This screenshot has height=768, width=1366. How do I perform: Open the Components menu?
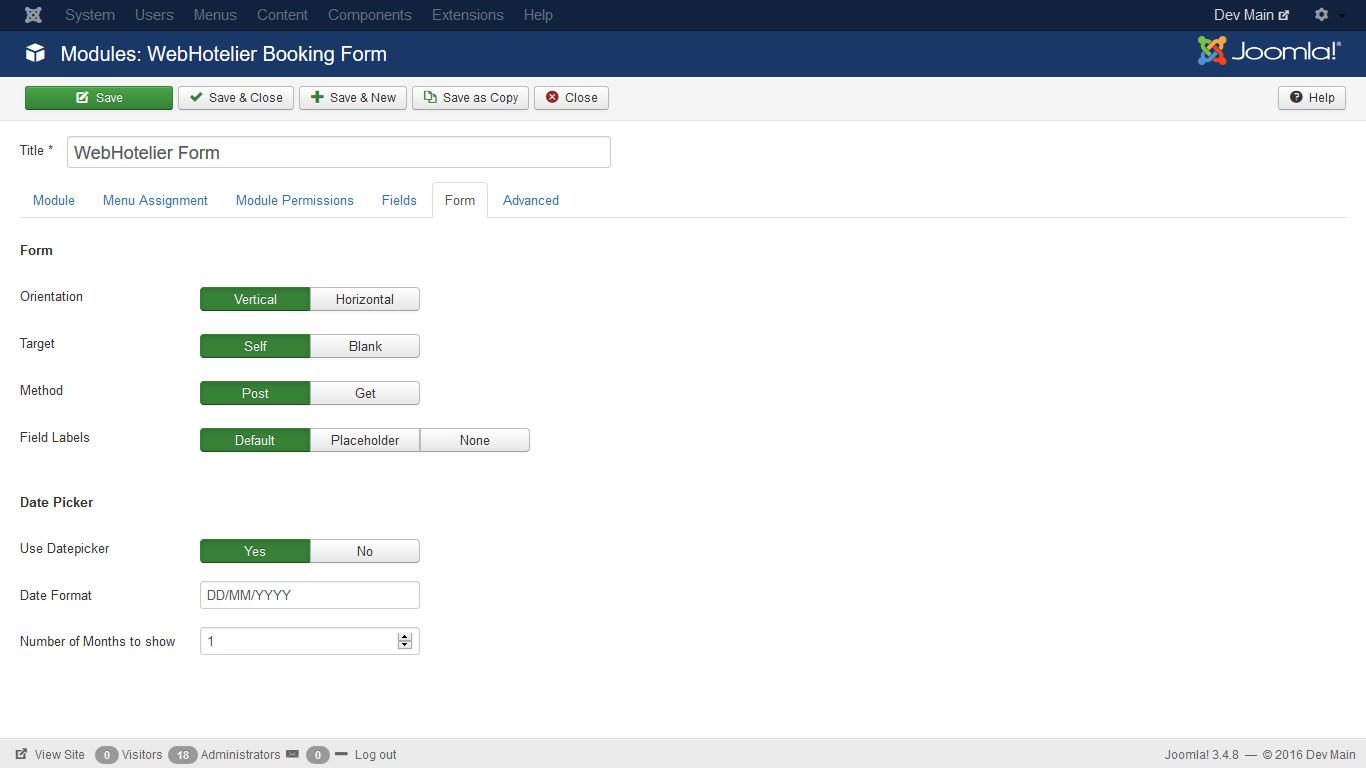point(370,15)
